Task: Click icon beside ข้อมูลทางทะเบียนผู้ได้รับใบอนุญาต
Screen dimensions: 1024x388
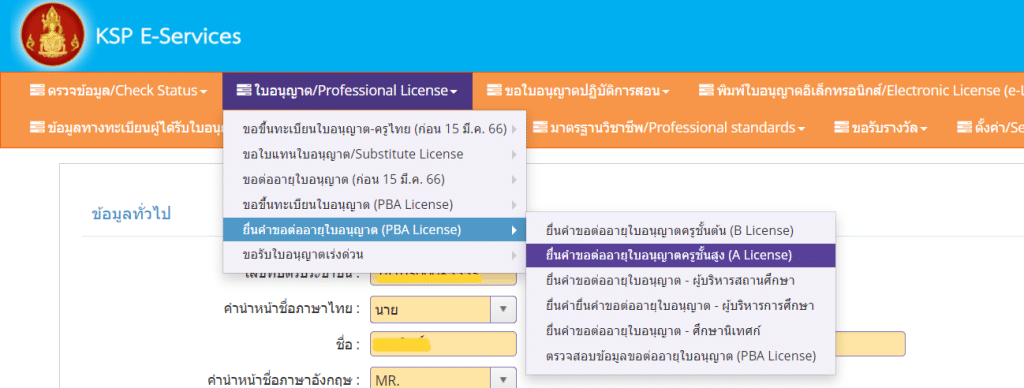Action: click(37, 127)
